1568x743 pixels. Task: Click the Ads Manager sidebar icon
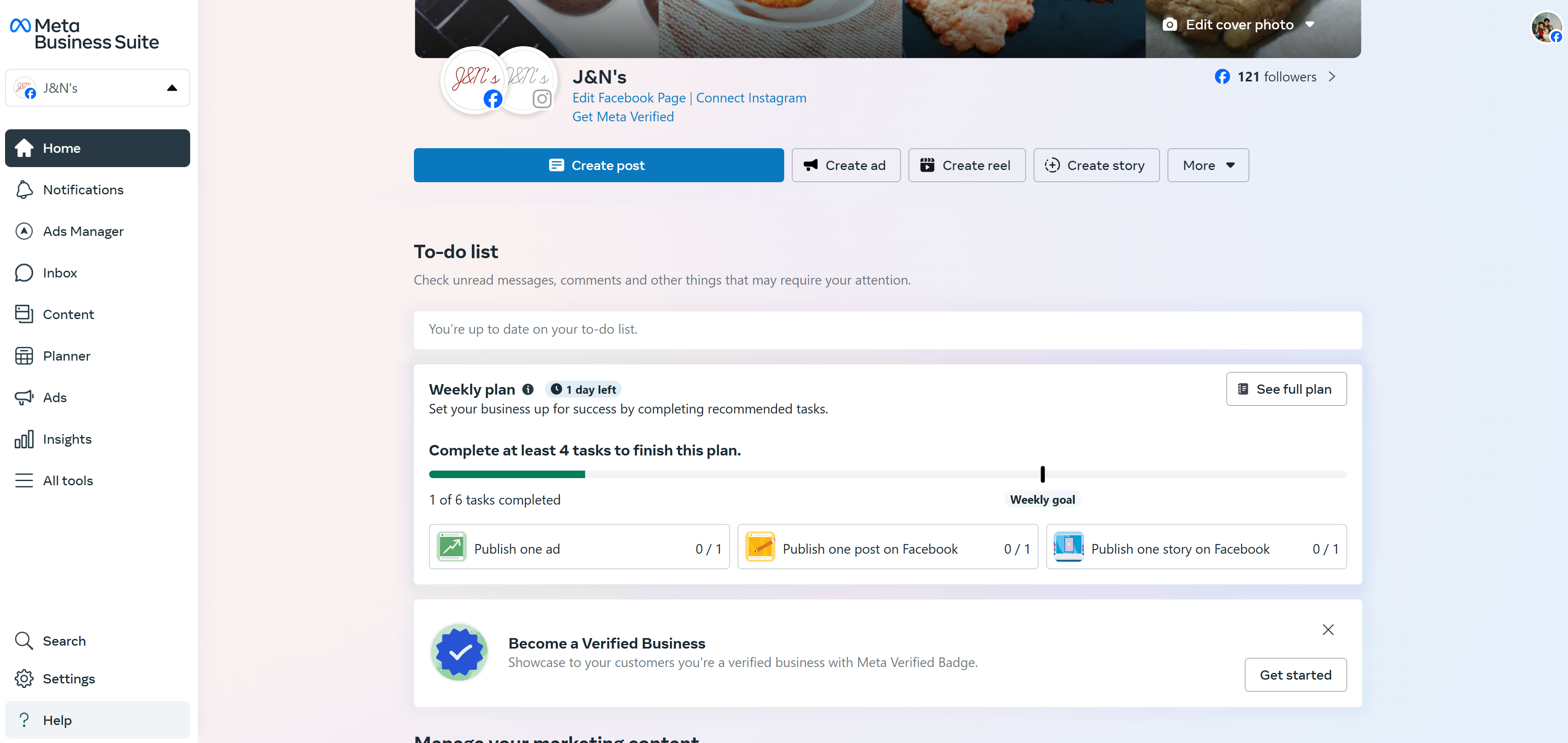coord(25,231)
